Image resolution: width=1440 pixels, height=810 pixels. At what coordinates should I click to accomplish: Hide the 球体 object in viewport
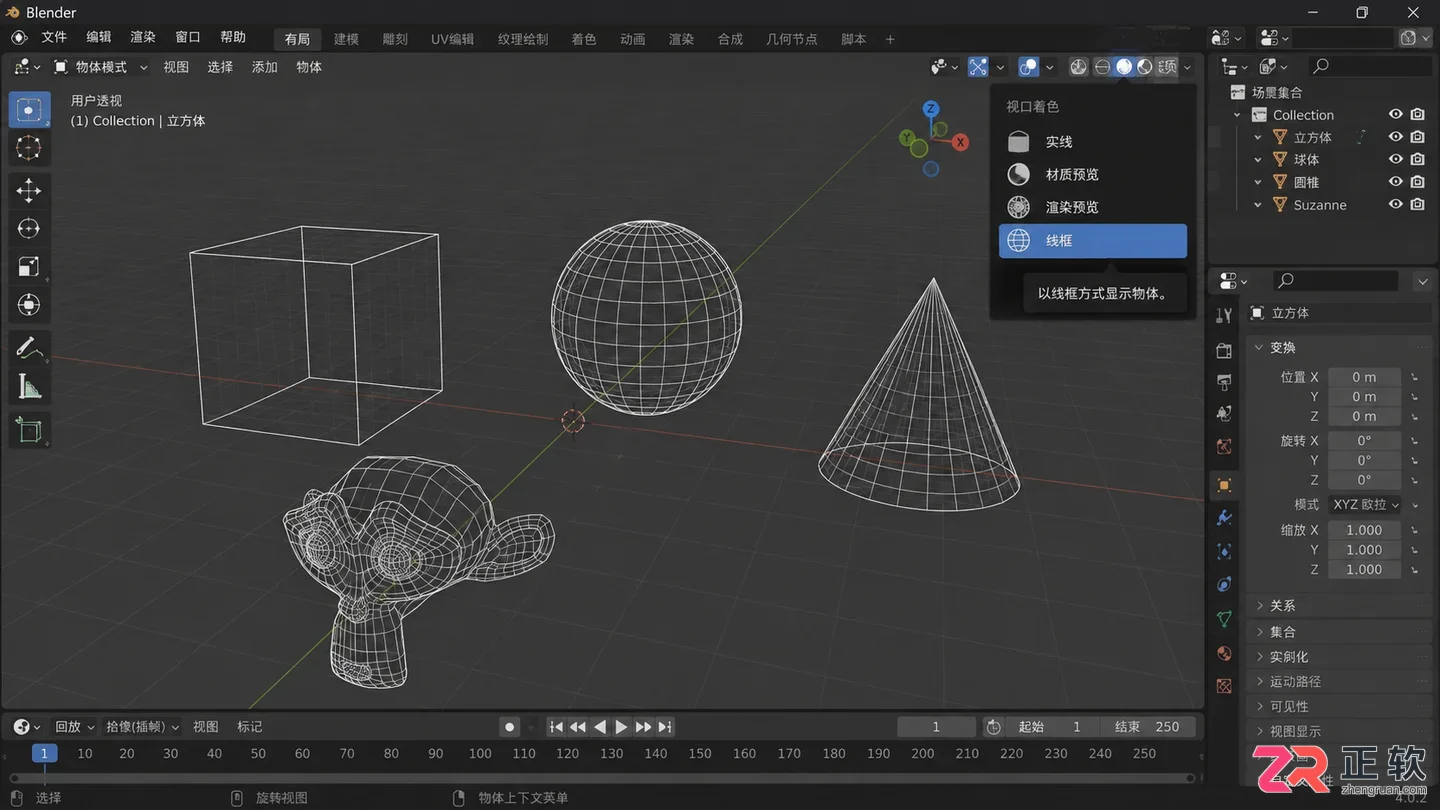1396,159
